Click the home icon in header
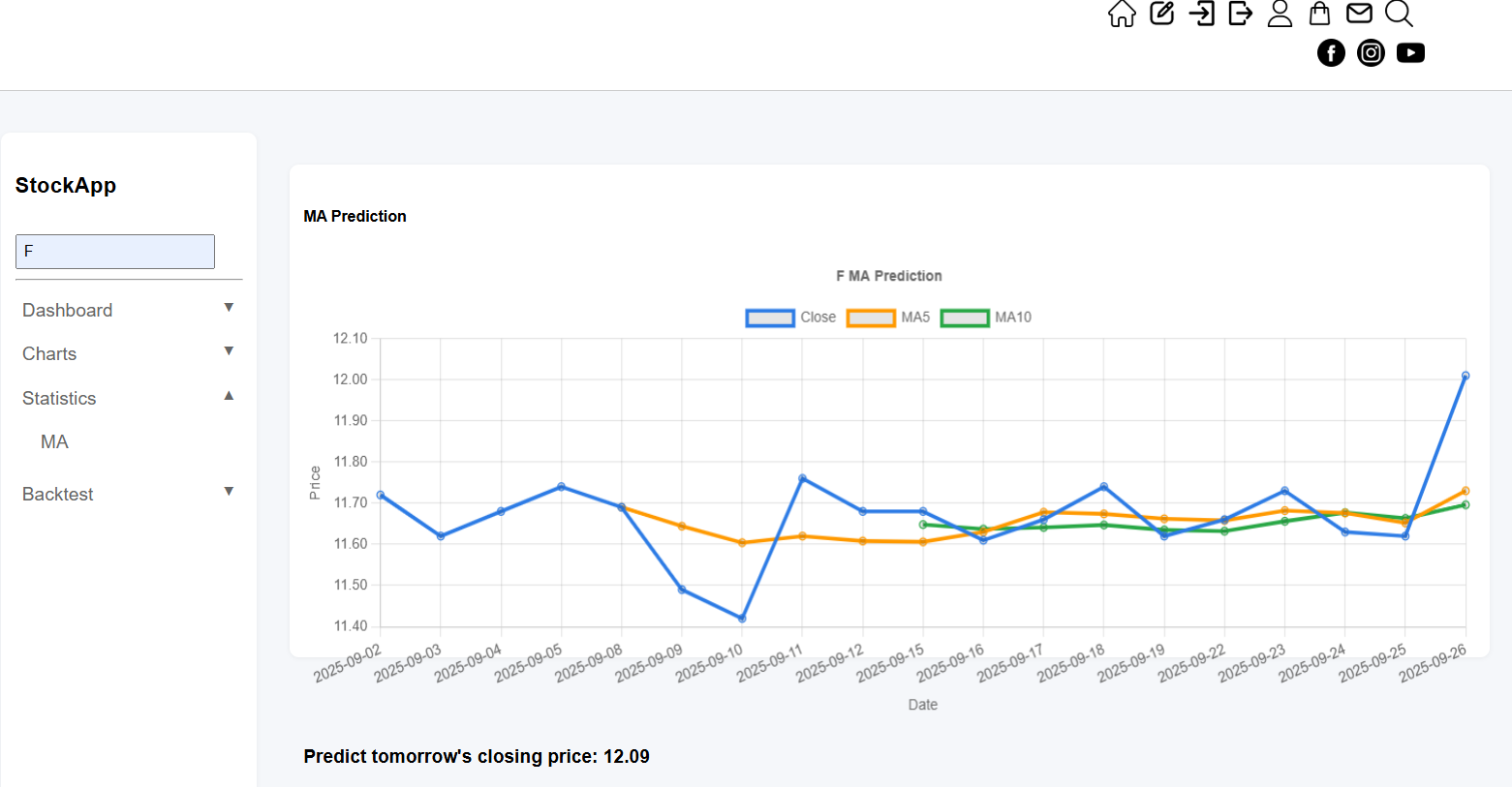The height and width of the screenshot is (787, 1512). tap(1122, 14)
